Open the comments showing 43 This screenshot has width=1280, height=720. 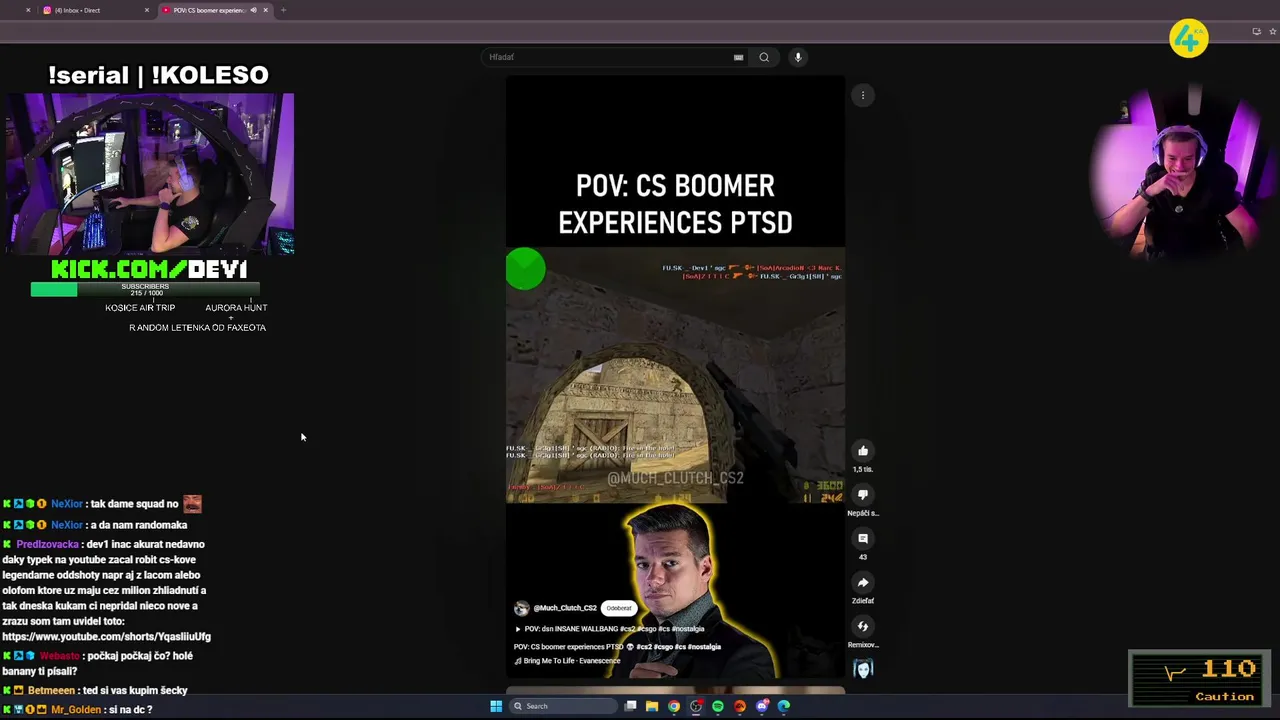coord(862,539)
